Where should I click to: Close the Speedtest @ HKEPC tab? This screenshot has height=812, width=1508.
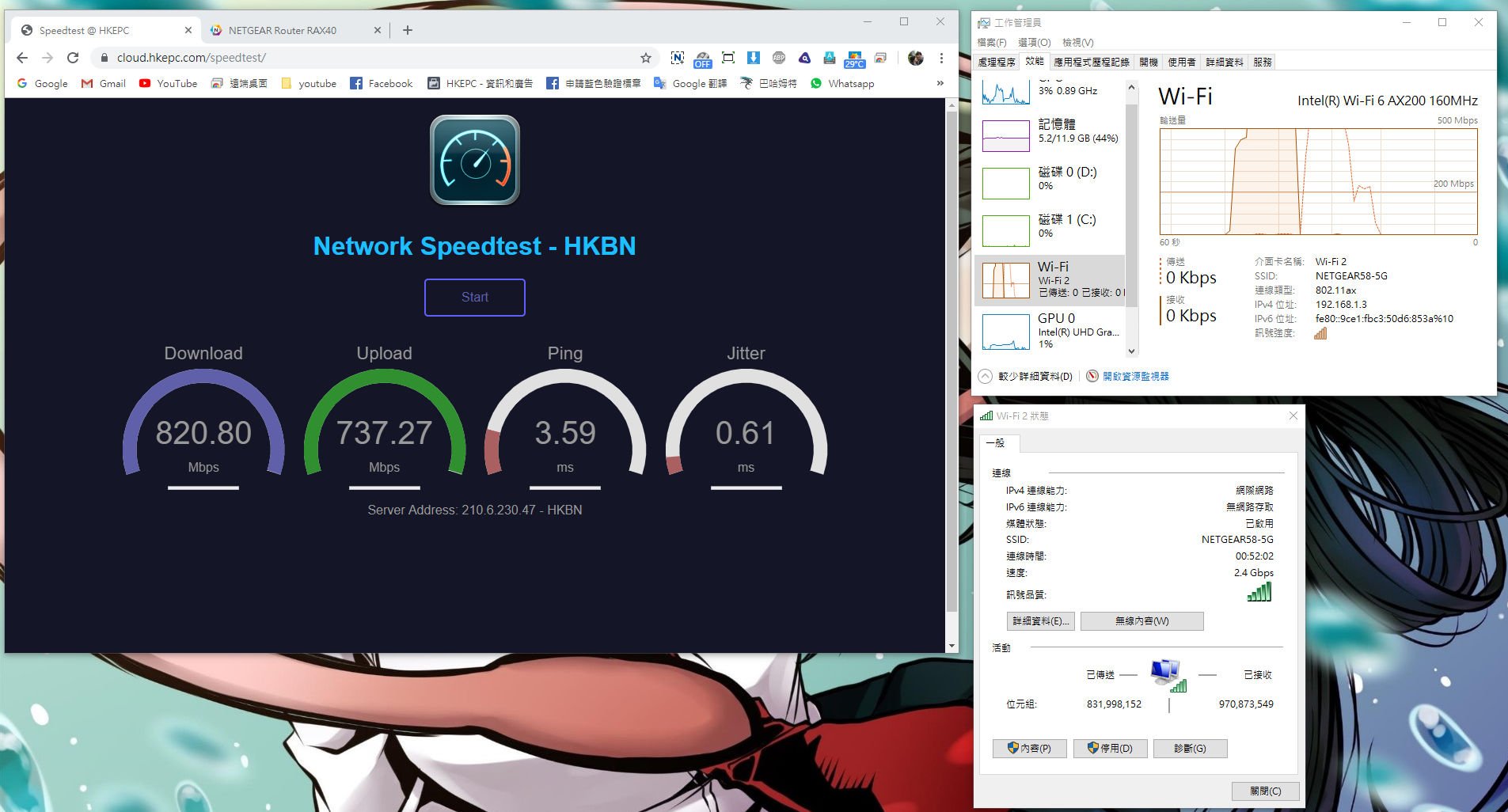[x=188, y=30]
